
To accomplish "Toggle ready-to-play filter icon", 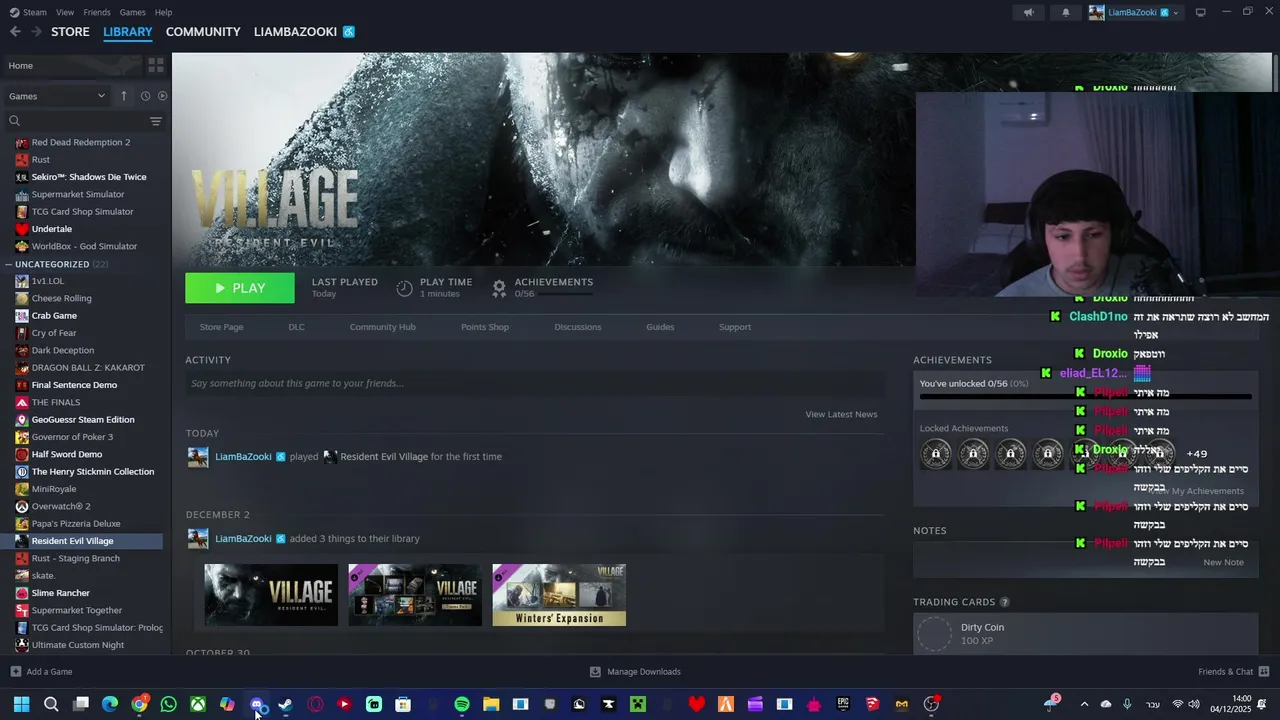I will 162,96.
